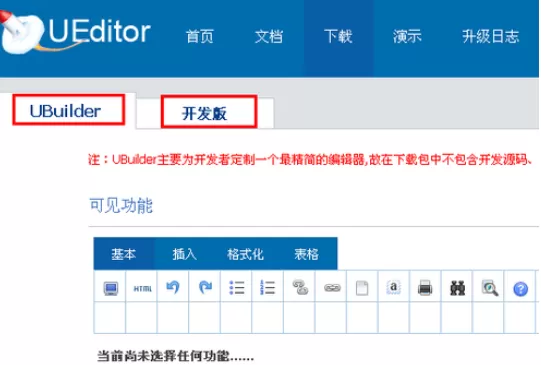Click the blank page clear document icon
The image size is (541, 365).
tap(362, 288)
